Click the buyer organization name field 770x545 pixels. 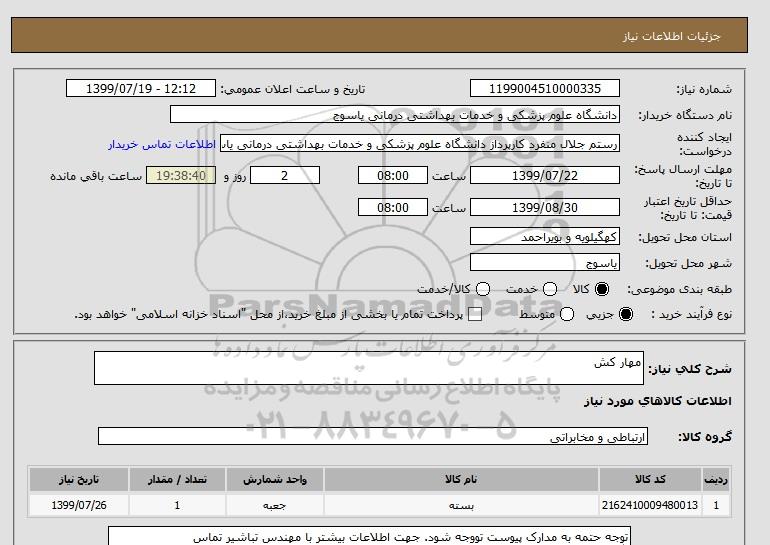coord(395,114)
